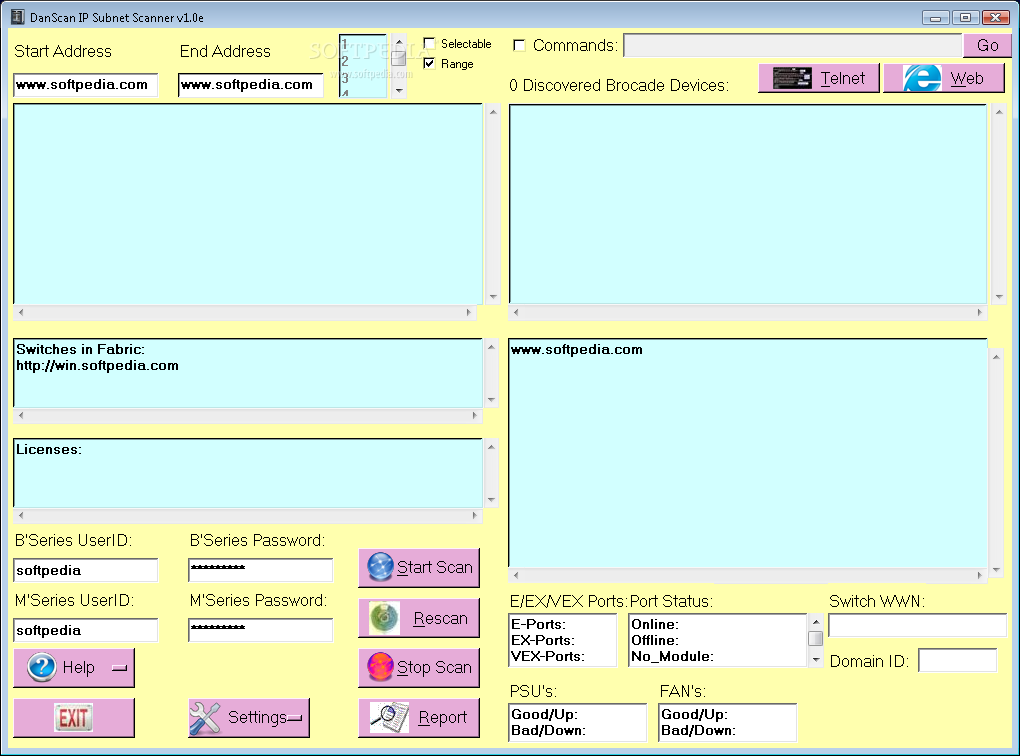Image resolution: width=1020 pixels, height=756 pixels.
Task: Tick the Commands checkbox
Action: pyautogui.click(x=519, y=45)
